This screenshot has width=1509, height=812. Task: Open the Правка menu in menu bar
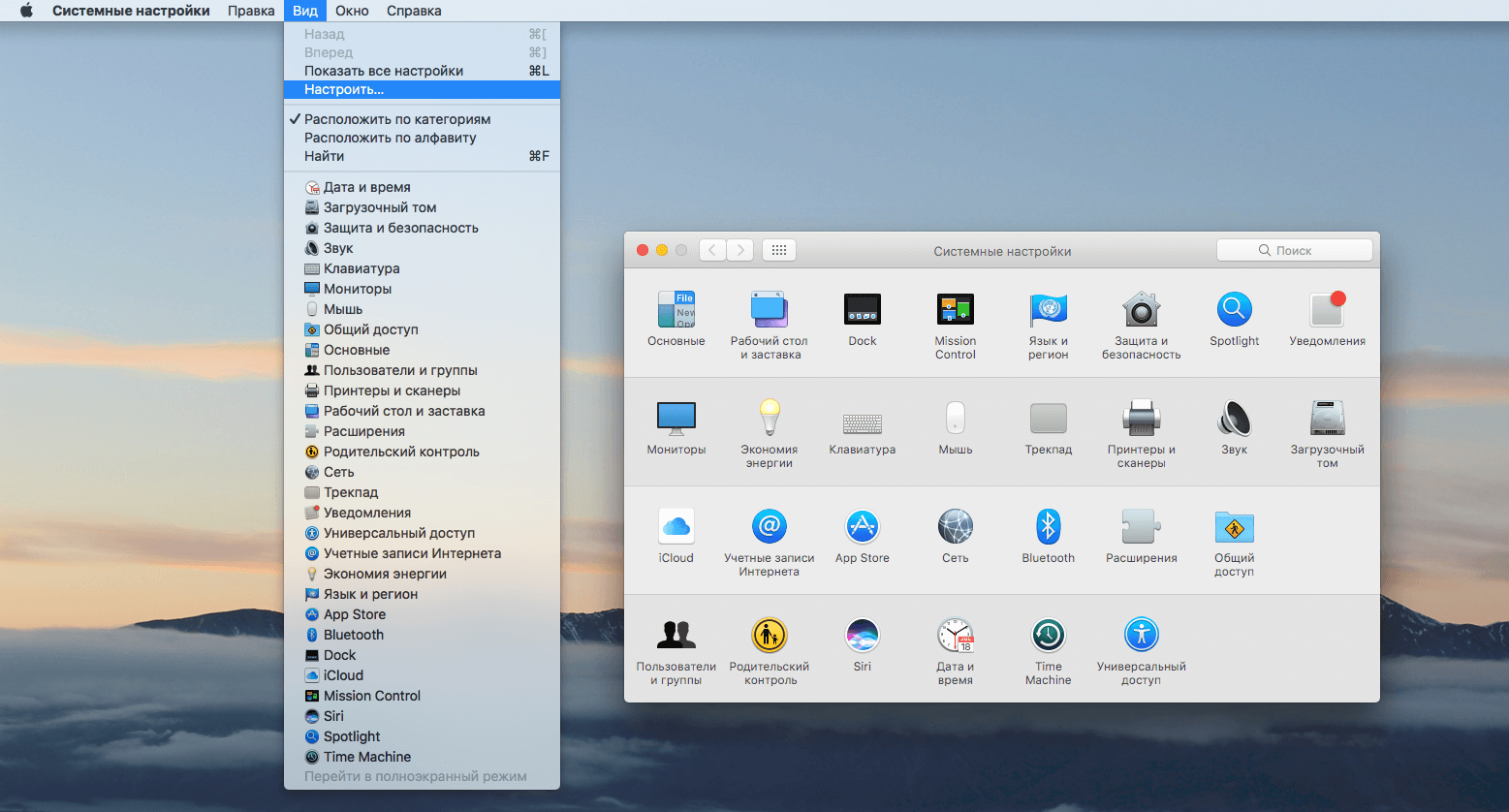coord(251,11)
